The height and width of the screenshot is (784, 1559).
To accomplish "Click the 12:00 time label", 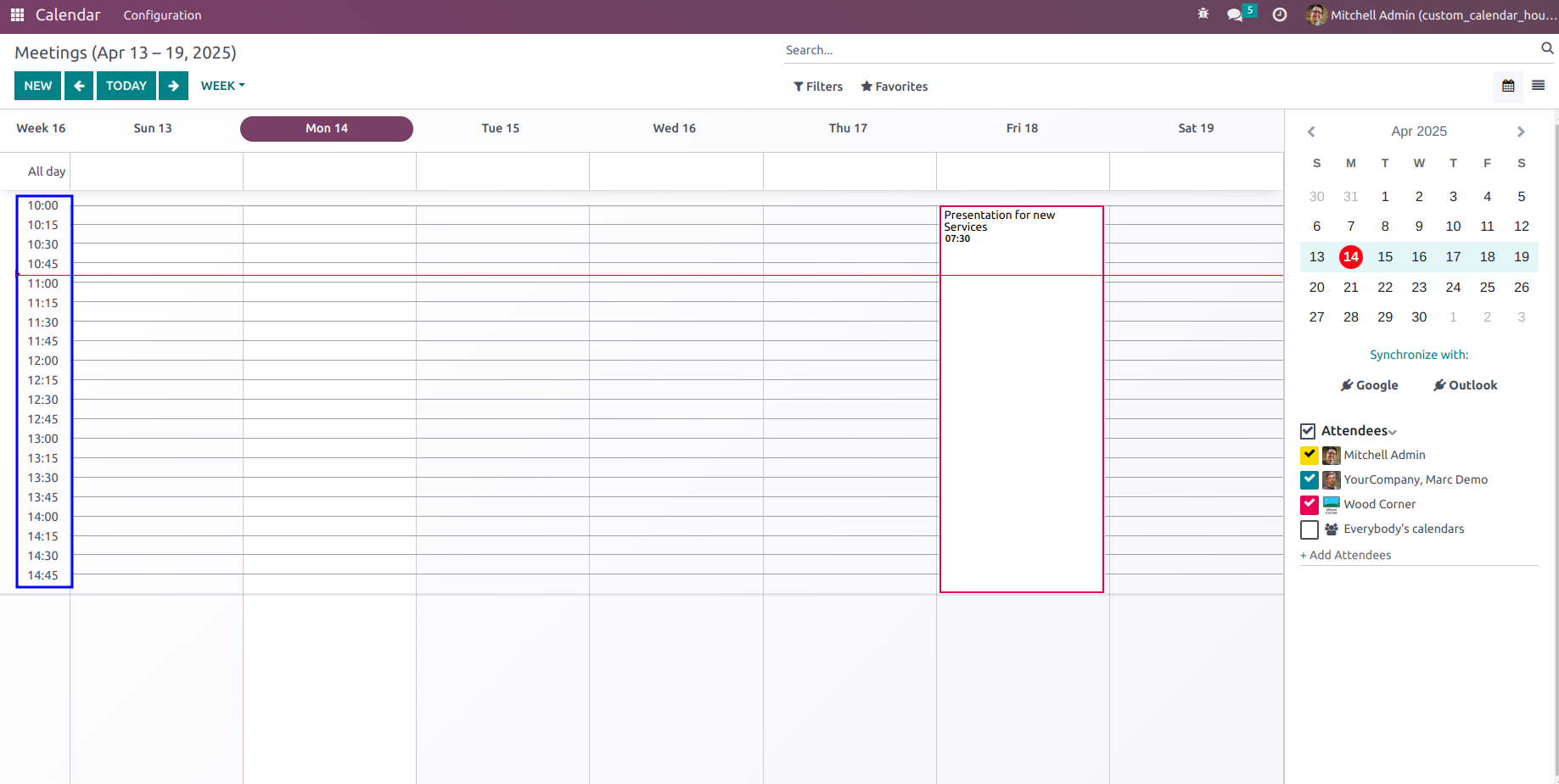I will pos(42,361).
